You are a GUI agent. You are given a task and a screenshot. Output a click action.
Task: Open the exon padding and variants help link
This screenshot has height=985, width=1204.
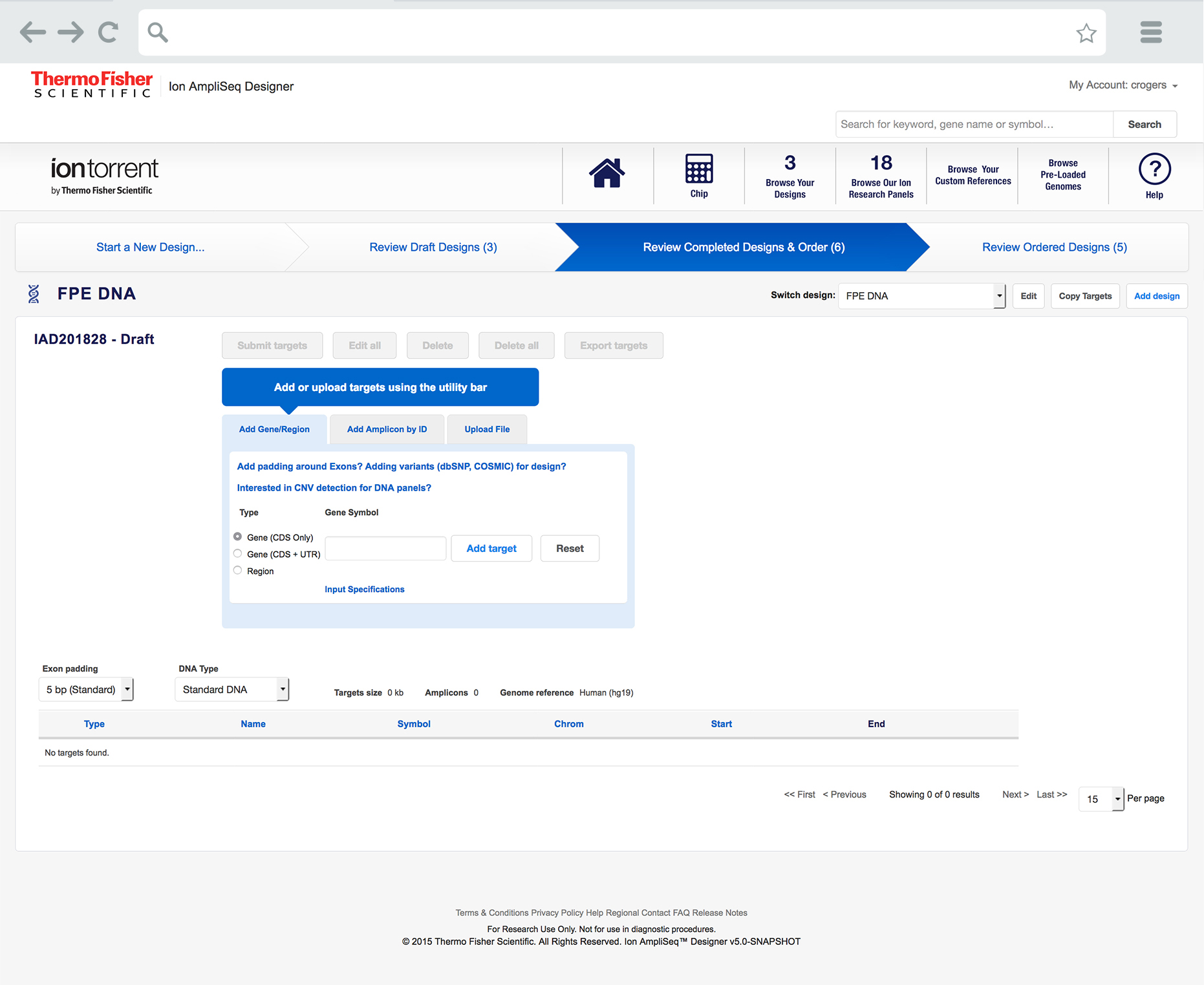point(402,467)
